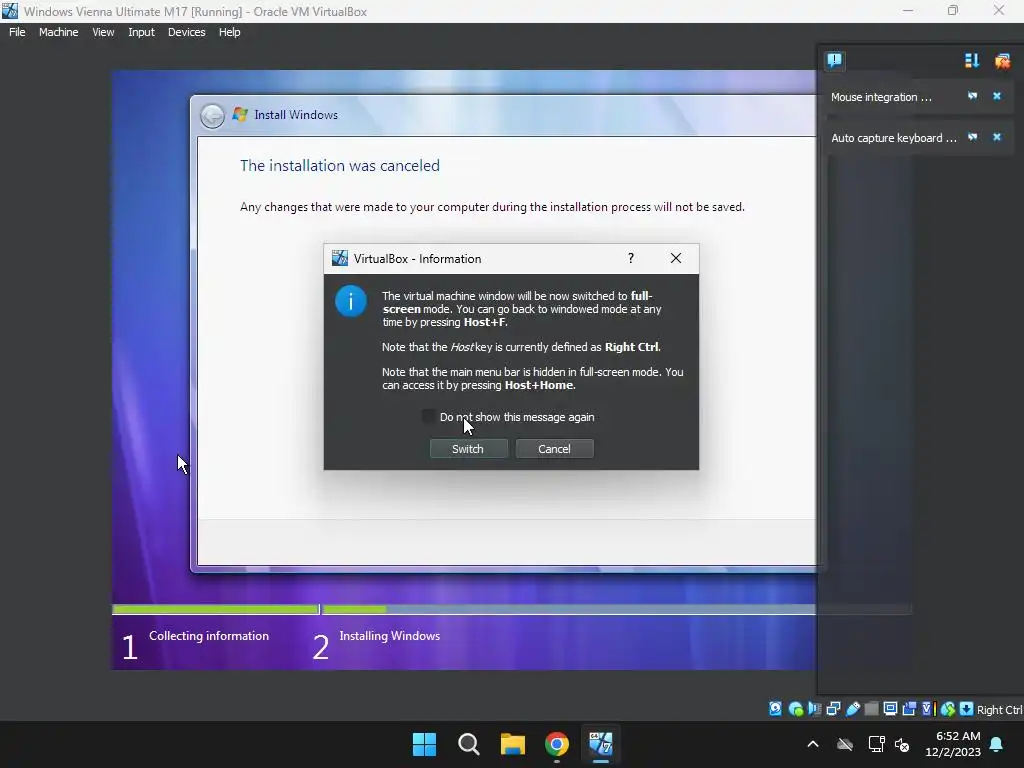
Task: Click the hard disk activity status icon
Action: tap(775, 709)
